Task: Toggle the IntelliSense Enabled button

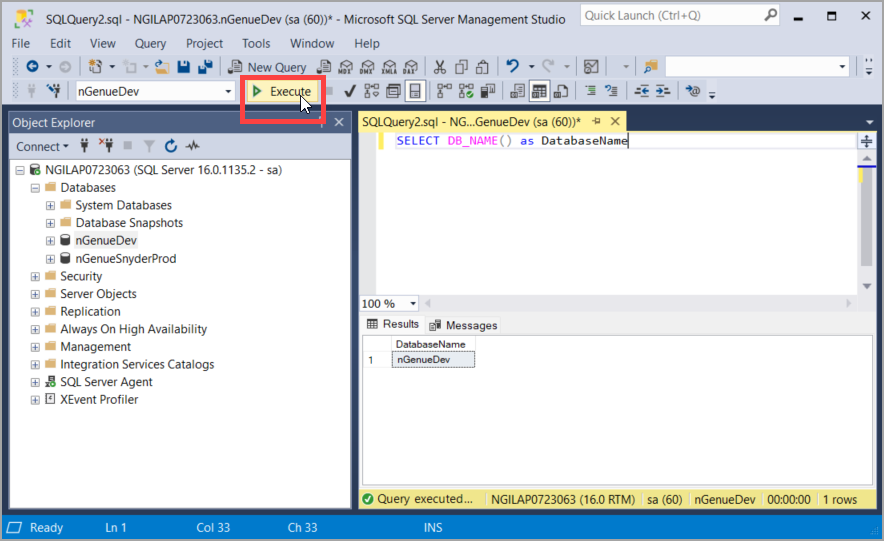Action: pos(415,91)
